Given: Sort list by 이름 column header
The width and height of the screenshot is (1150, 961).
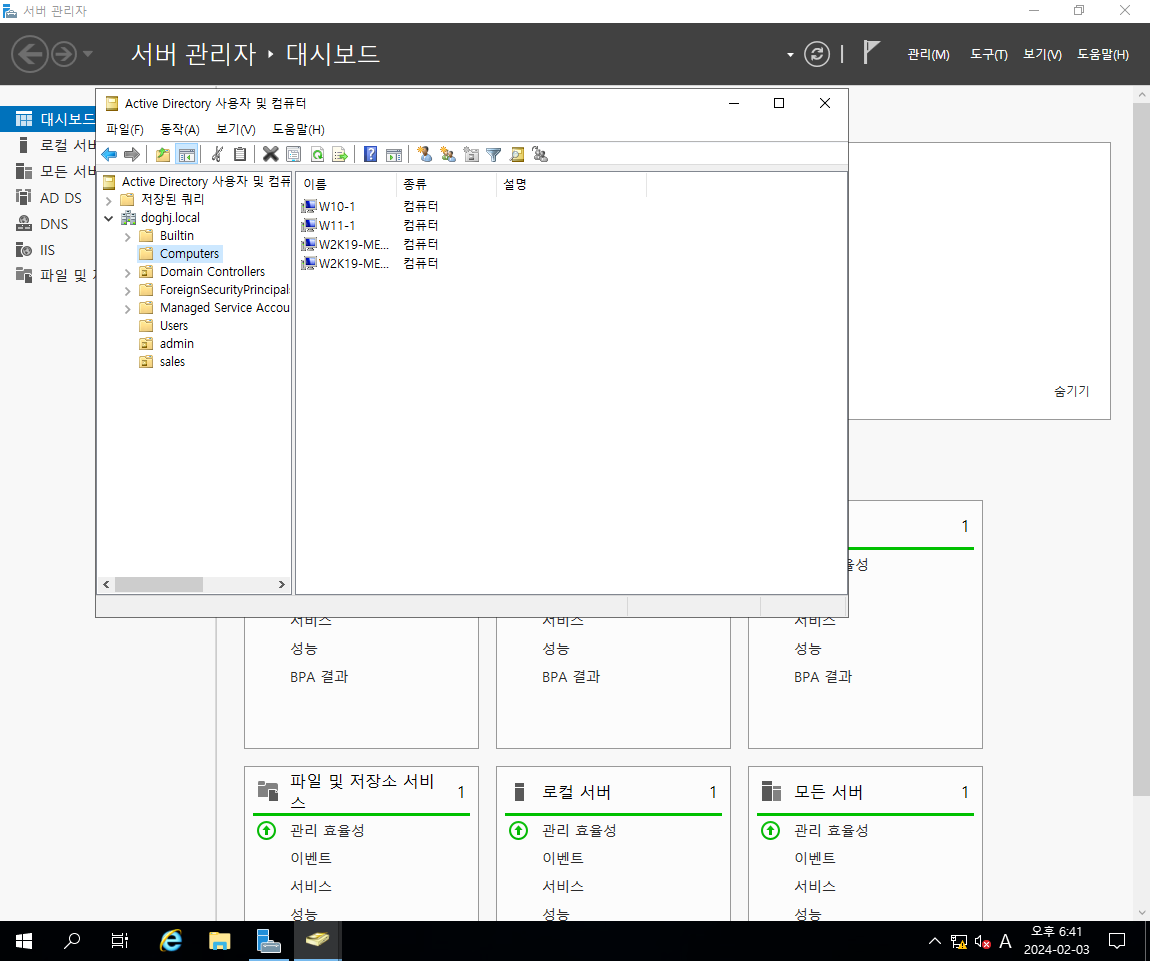Looking at the screenshot, I should [x=346, y=184].
